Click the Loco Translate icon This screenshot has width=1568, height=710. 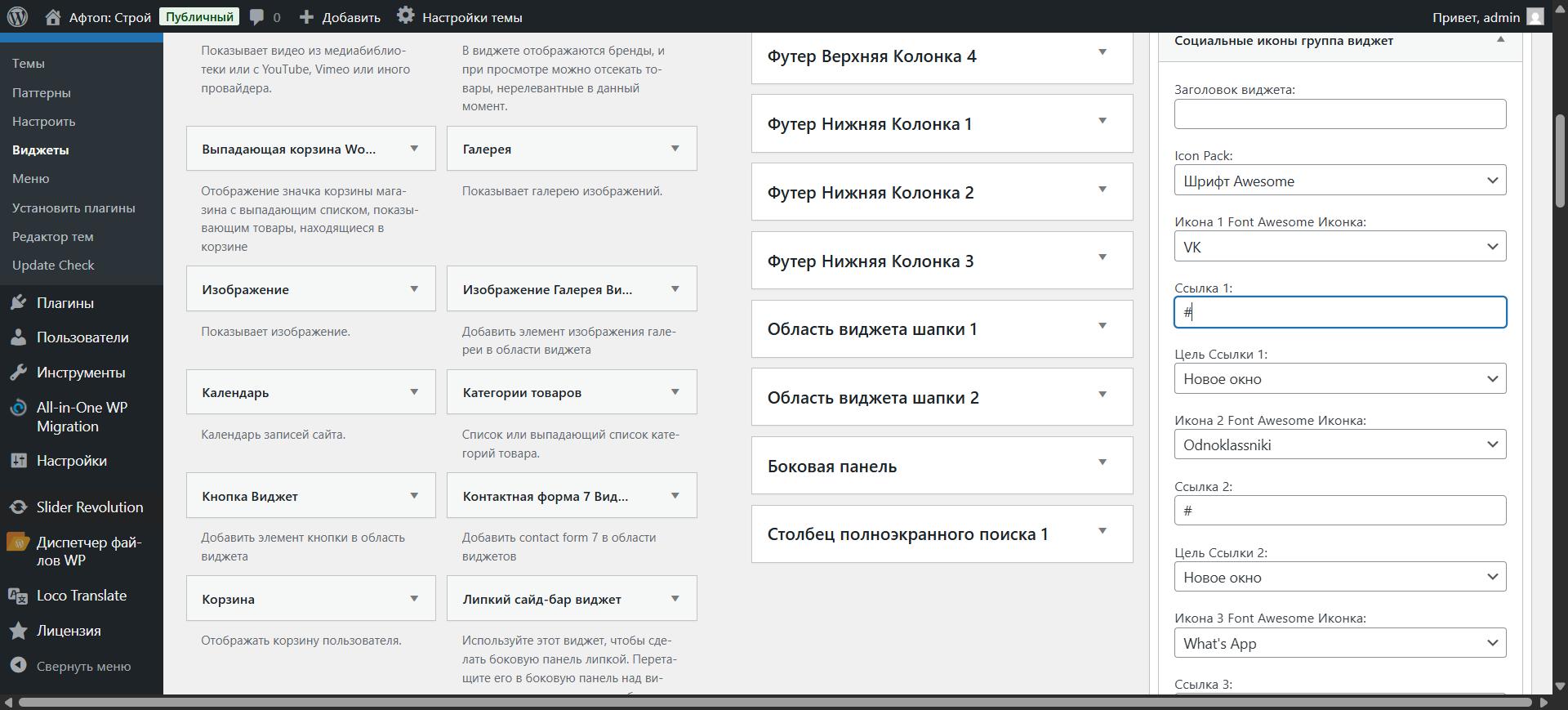pos(19,596)
